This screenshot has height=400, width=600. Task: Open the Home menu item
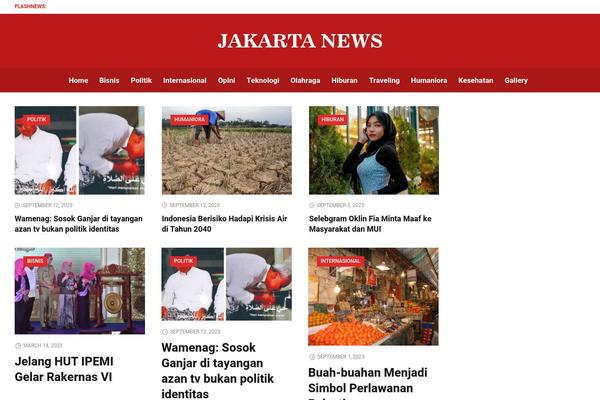78,80
